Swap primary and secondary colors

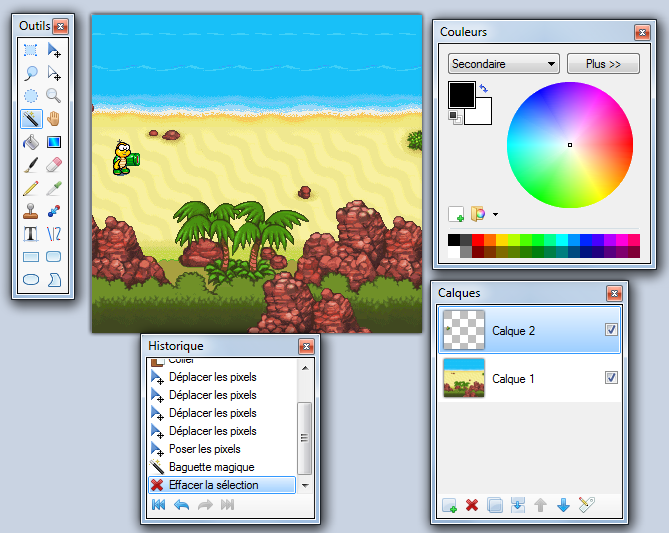click(485, 88)
